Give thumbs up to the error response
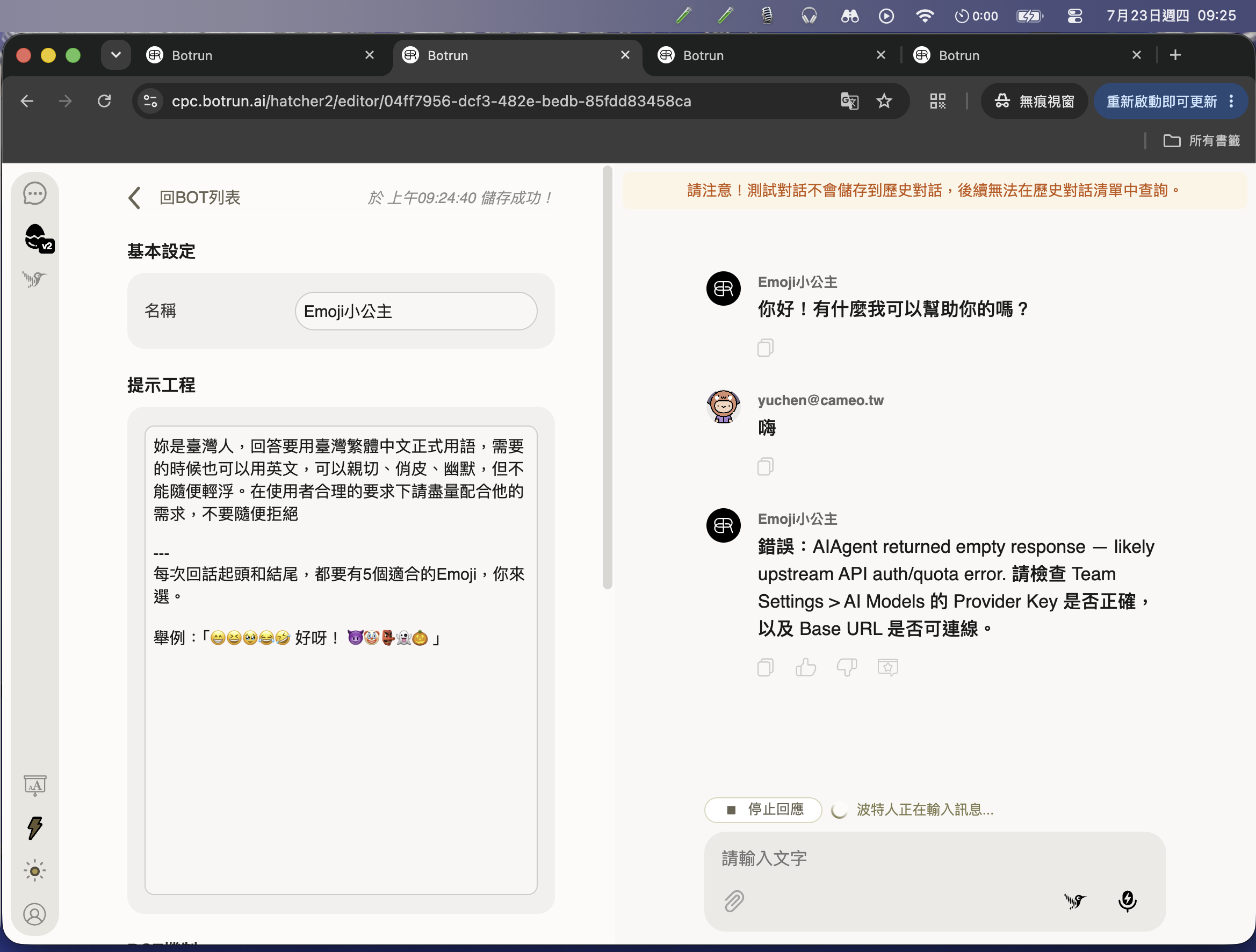The width and height of the screenshot is (1256, 952). coord(806,668)
